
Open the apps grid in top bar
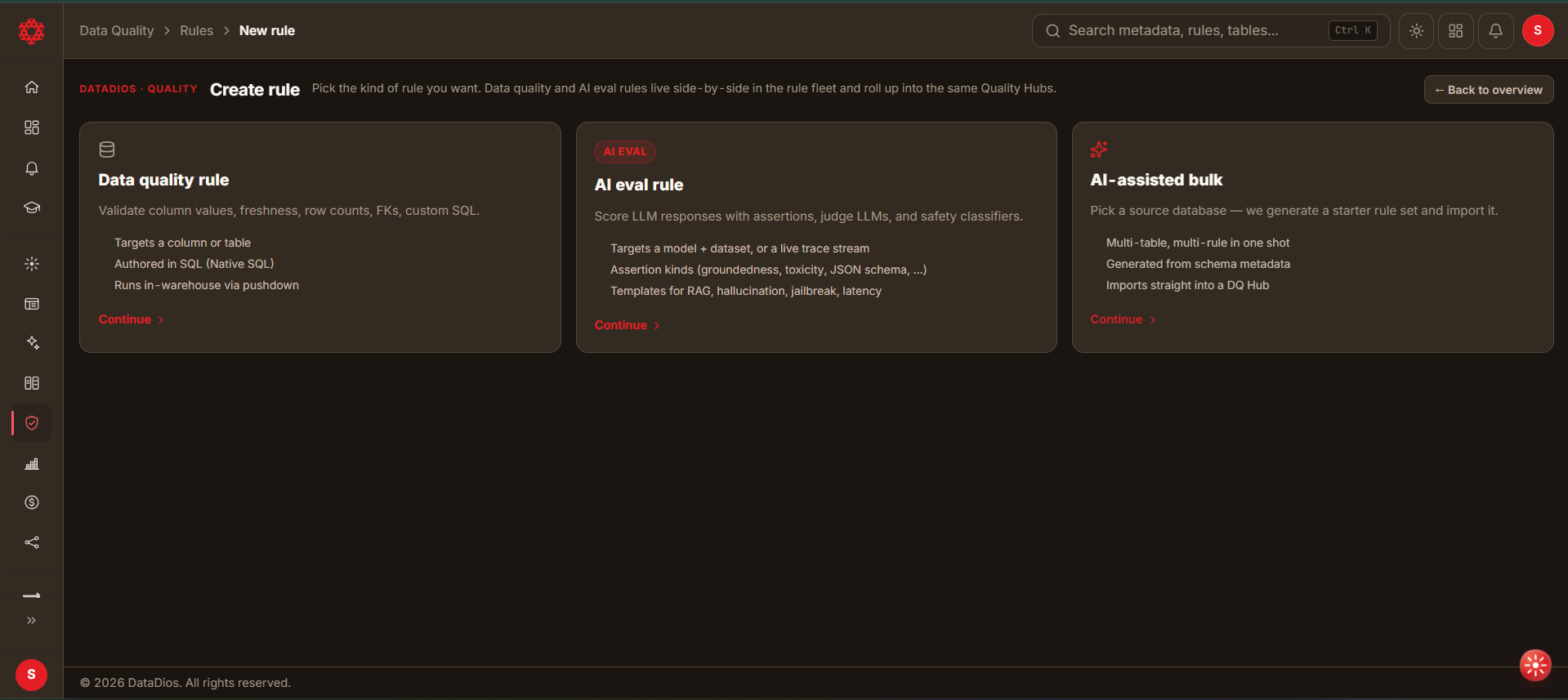tap(1456, 31)
